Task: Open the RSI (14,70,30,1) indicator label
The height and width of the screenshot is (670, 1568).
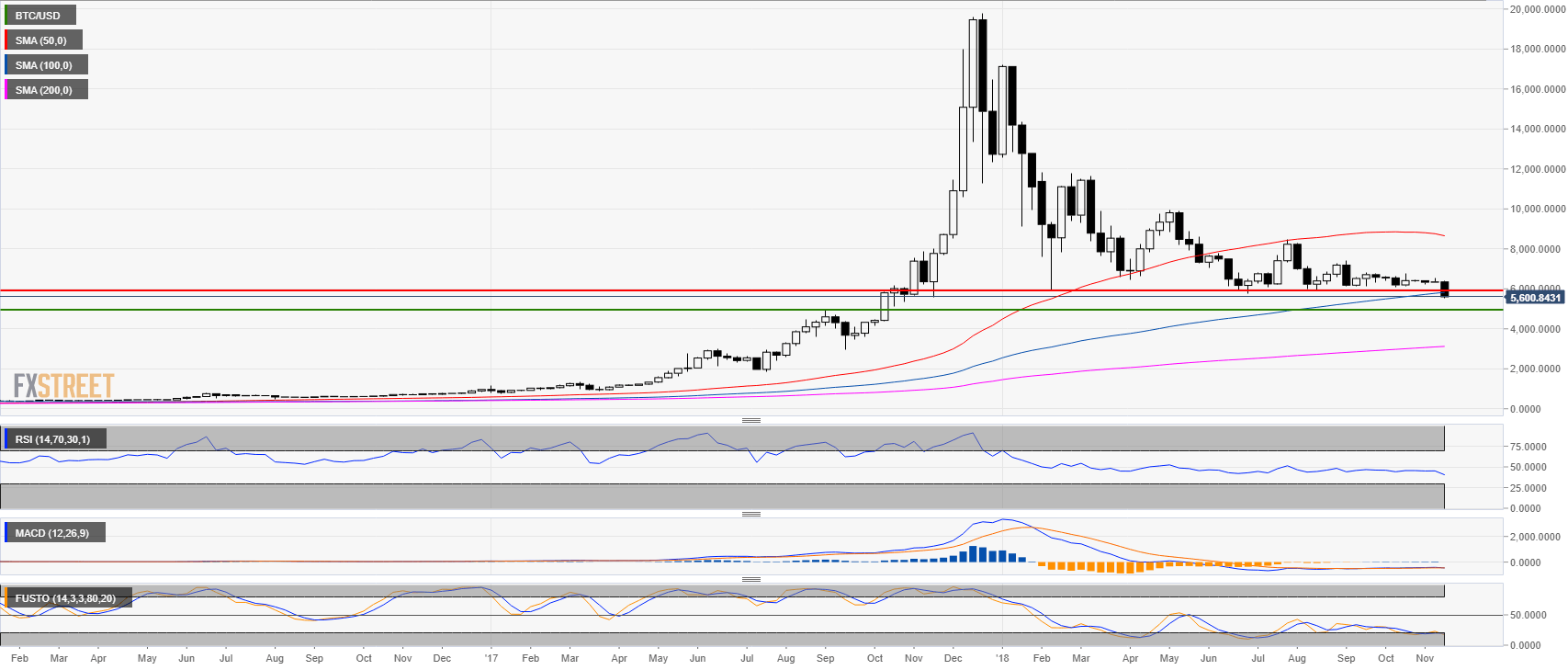Action: [53, 439]
